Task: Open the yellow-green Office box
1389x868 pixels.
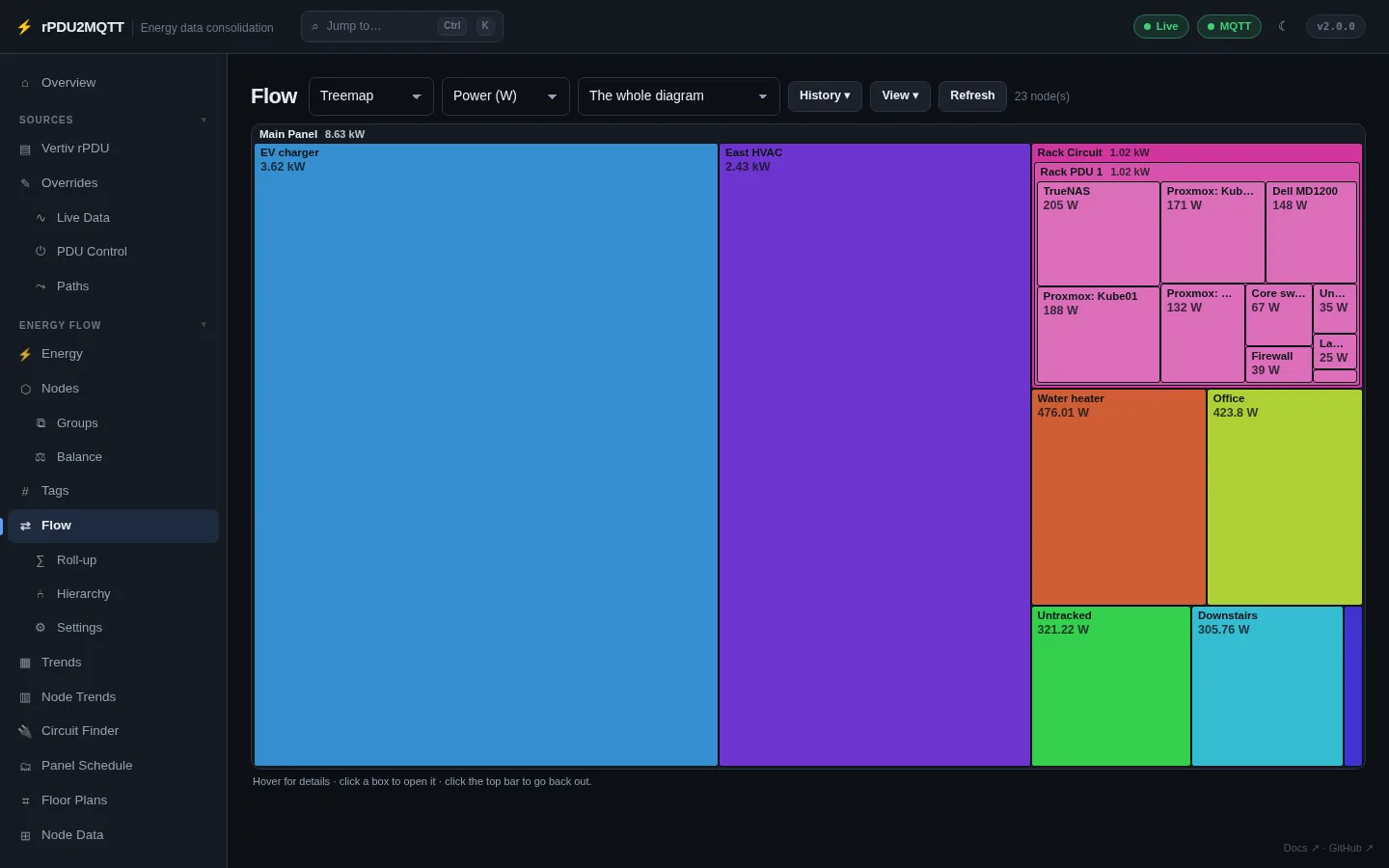Action: 1285,498
